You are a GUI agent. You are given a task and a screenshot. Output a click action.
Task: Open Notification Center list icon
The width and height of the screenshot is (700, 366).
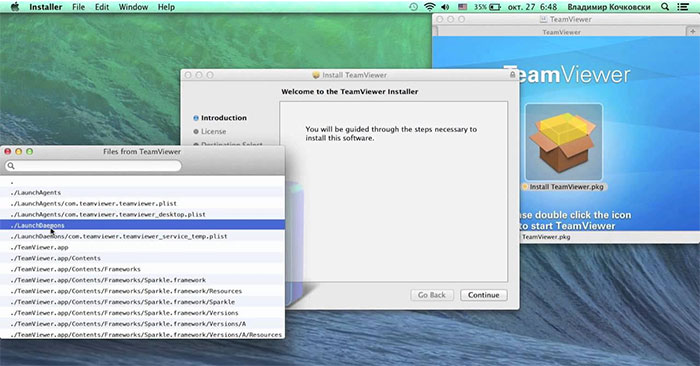click(x=683, y=7)
